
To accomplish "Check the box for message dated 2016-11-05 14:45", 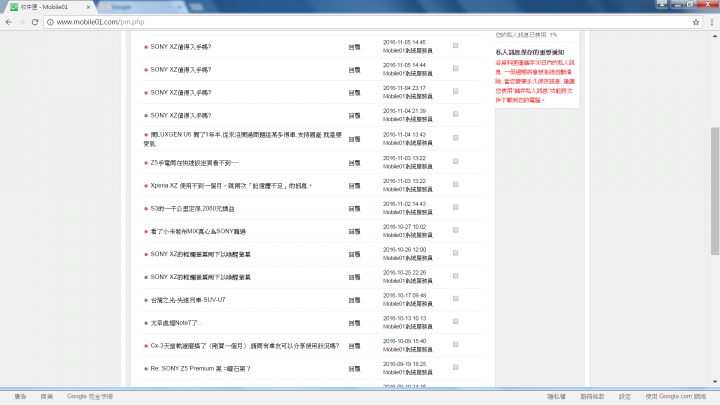I will [x=456, y=45].
